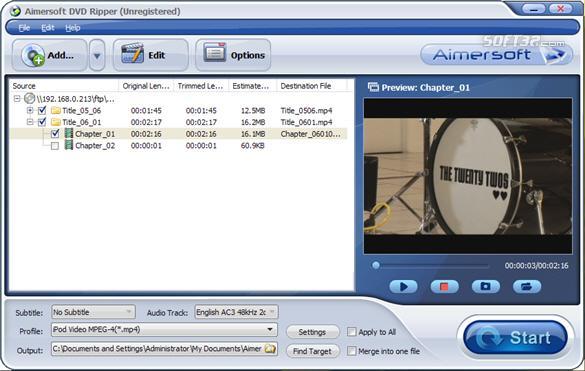Click the 60.9KB size value

(253, 146)
